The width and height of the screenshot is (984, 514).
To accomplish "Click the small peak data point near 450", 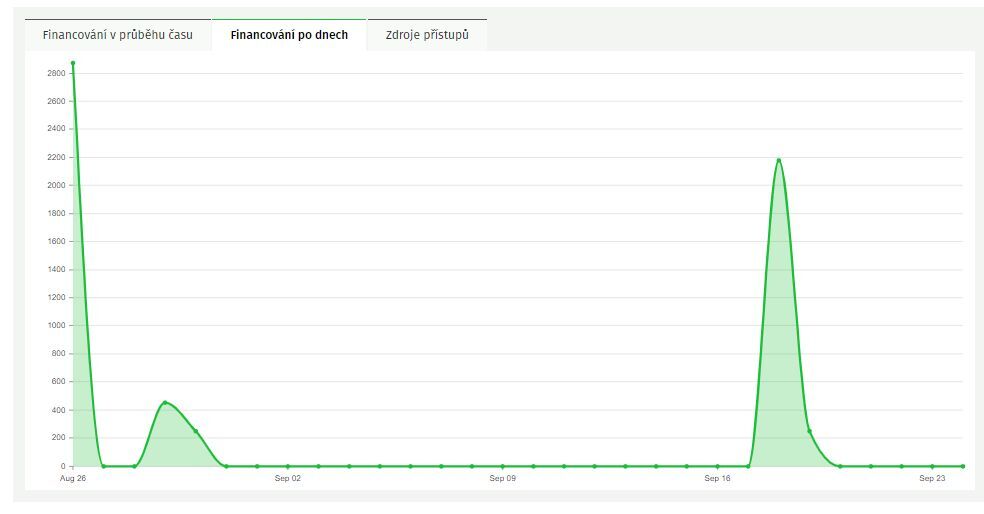I will point(165,403).
